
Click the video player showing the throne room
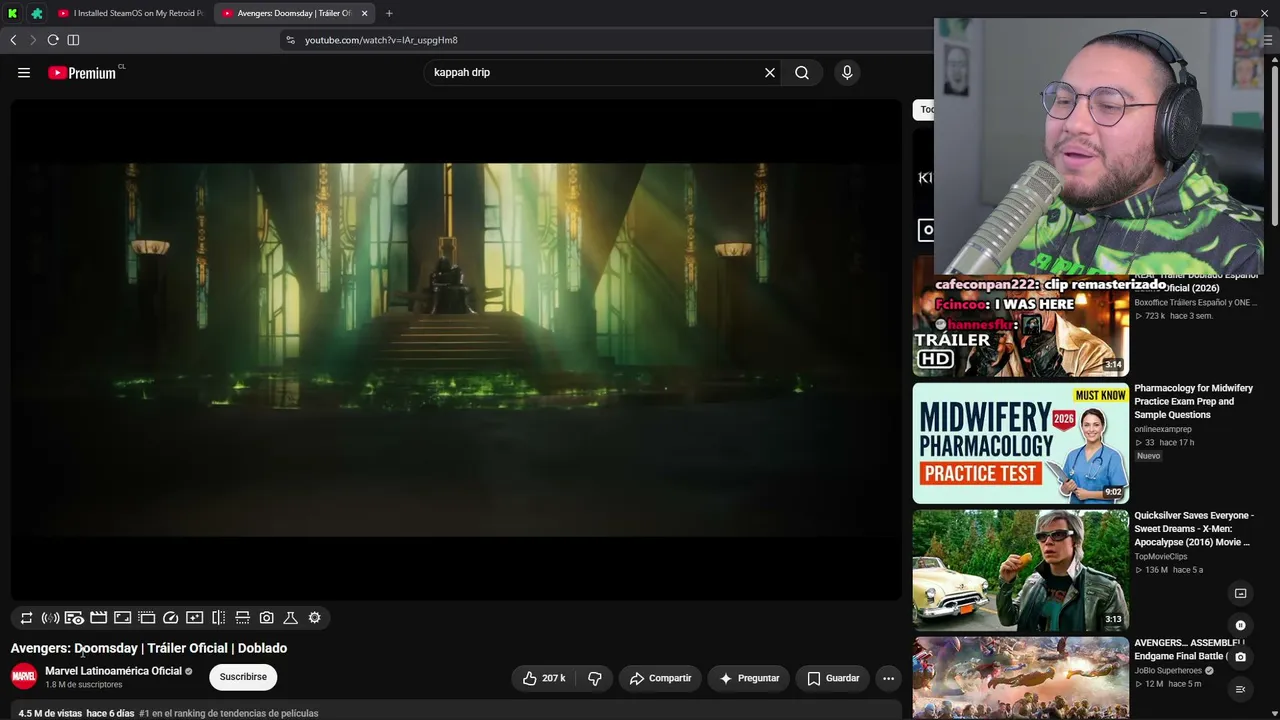pos(456,350)
